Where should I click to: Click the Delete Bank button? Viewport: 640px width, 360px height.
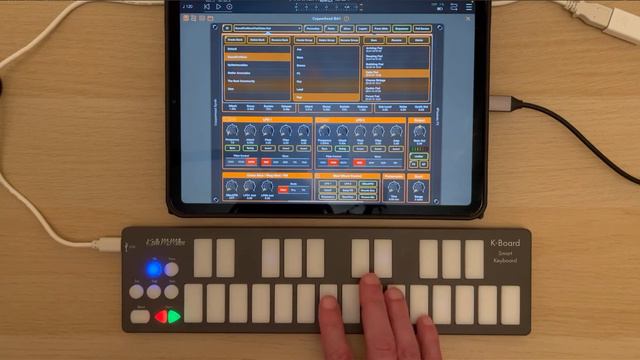[x=257, y=40]
